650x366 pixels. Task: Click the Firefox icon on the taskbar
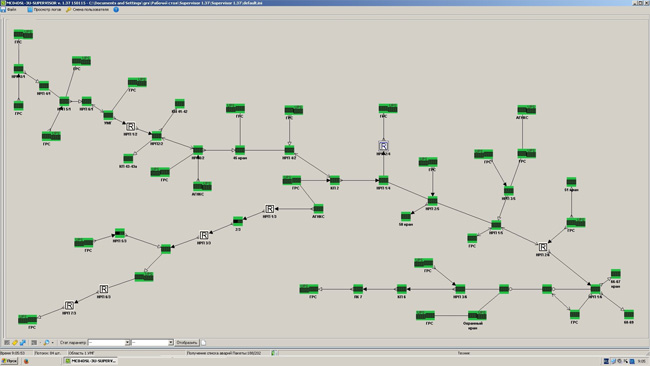(x=26, y=361)
